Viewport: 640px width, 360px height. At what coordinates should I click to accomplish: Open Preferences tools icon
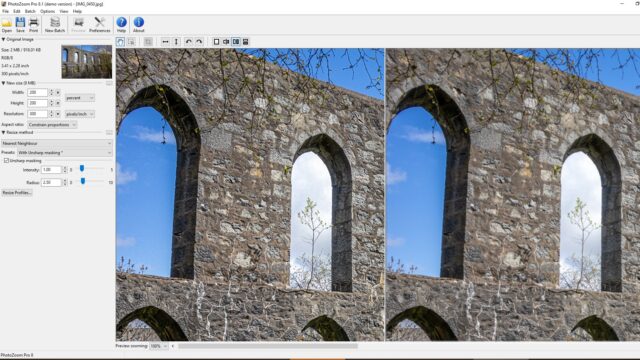pyautogui.click(x=100, y=24)
